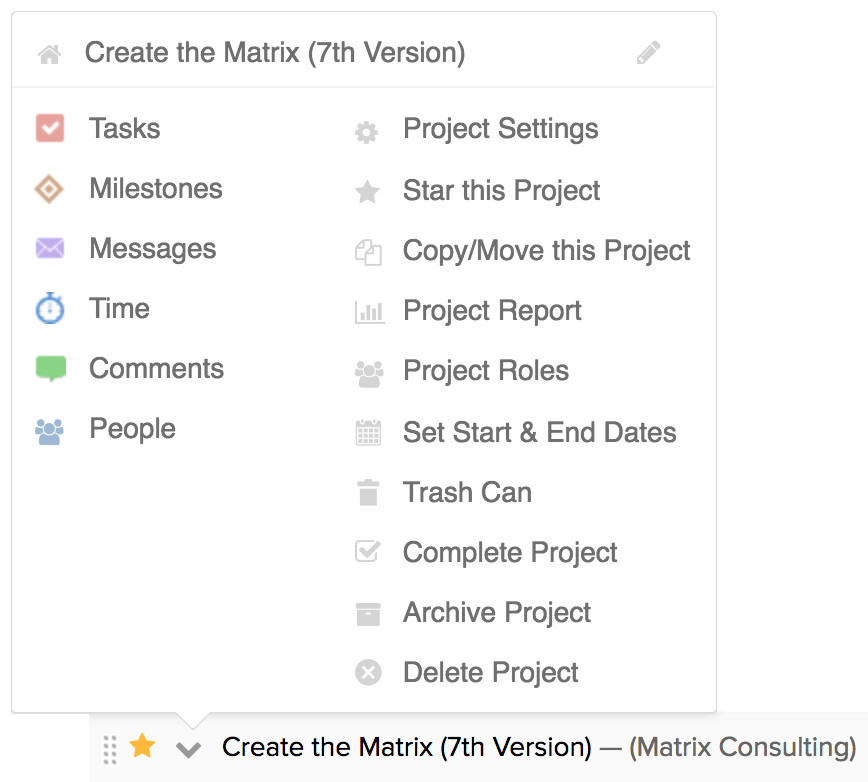868x782 pixels.
Task: Grab the drag handle on project row
Action: (x=110, y=748)
